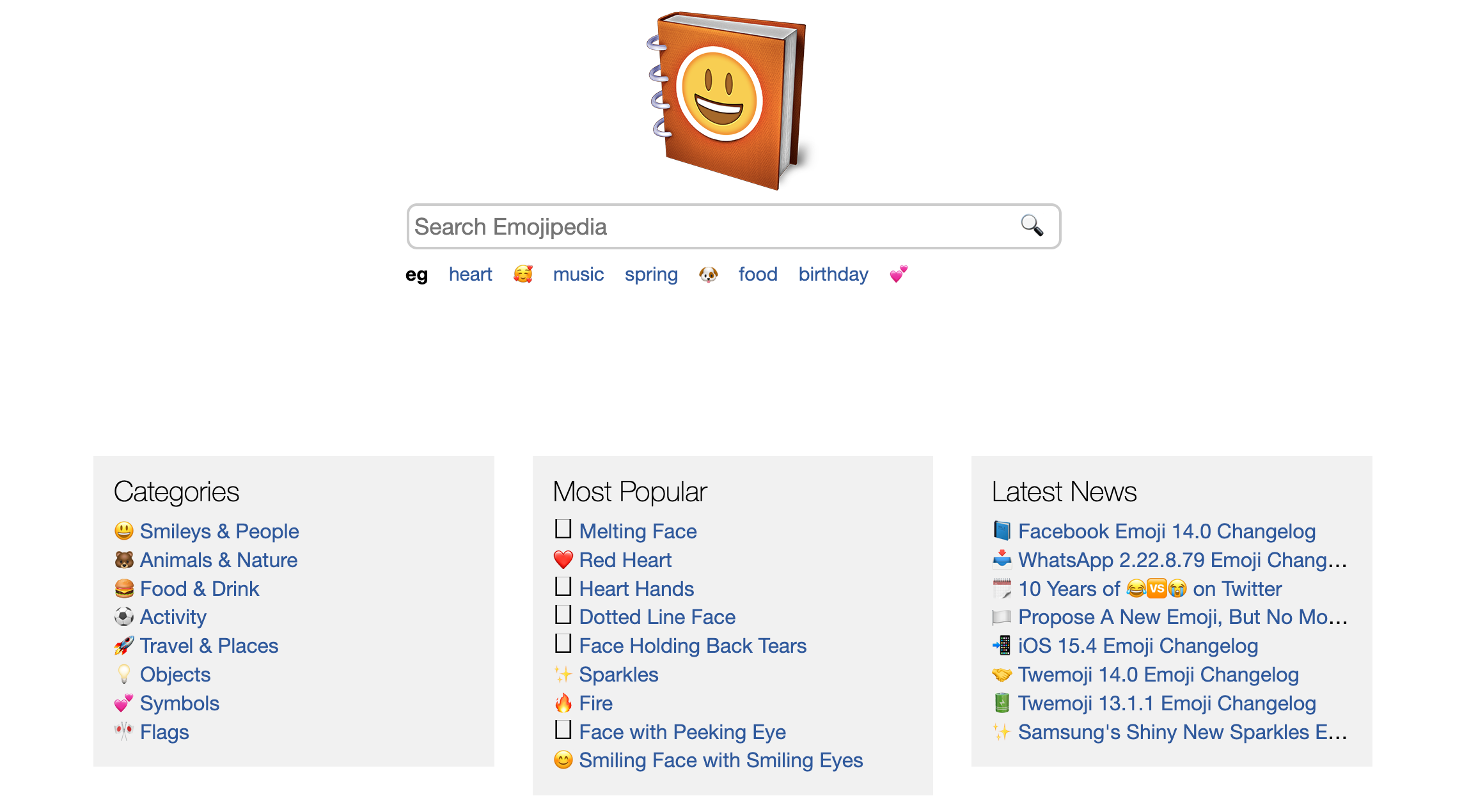Read the 10 Years on Twitter article
Viewport: 1462px width, 812px height.
click(x=1150, y=589)
